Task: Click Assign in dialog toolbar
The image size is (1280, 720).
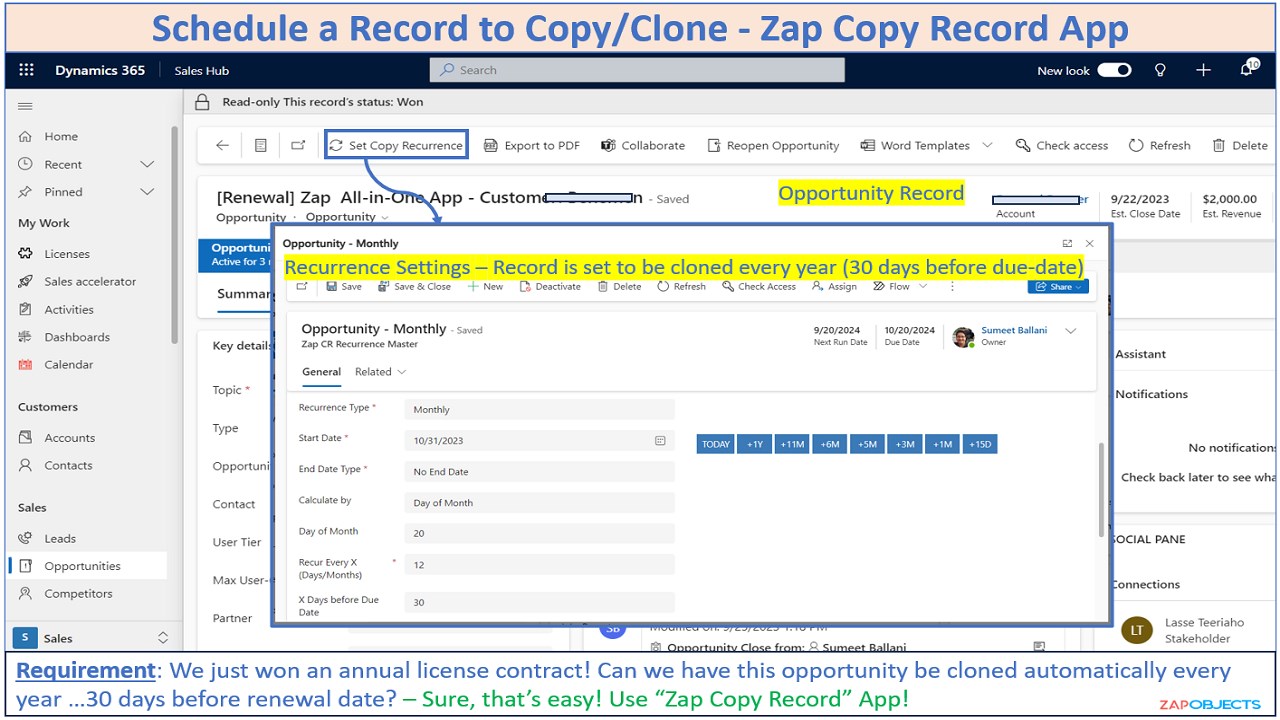Action: [834, 287]
